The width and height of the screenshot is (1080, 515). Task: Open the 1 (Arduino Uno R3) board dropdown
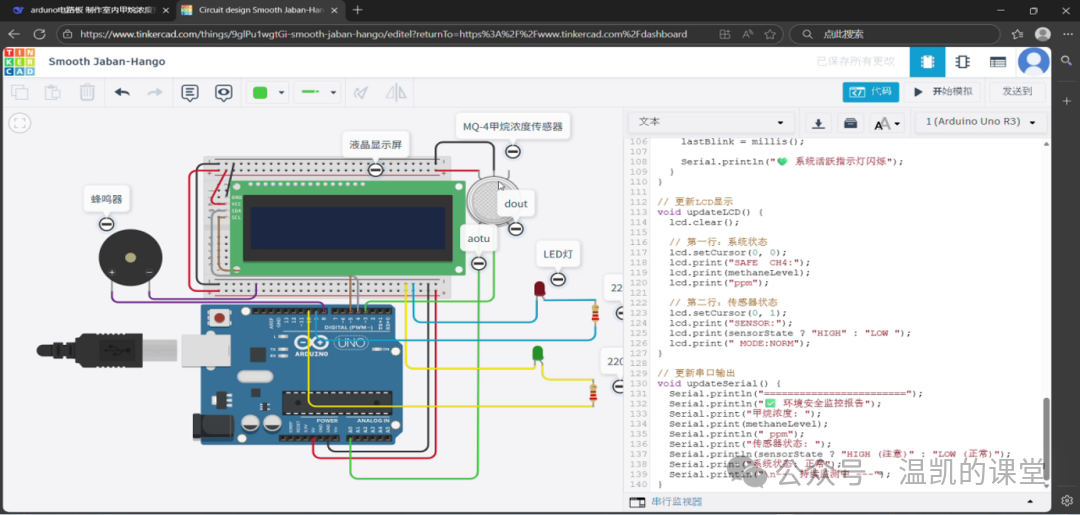pyautogui.click(x=981, y=123)
